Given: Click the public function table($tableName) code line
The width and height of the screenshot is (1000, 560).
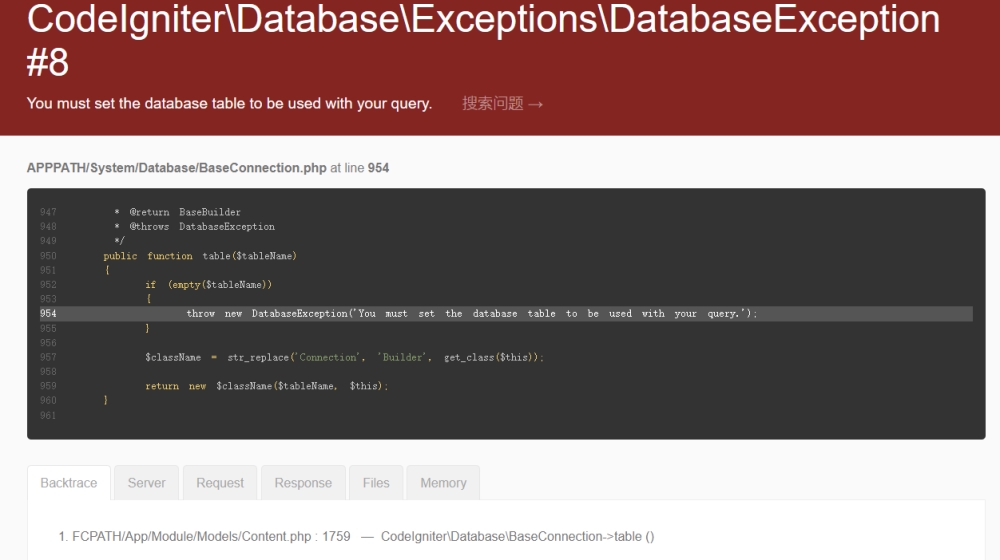Looking at the screenshot, I should click(200, 256).
